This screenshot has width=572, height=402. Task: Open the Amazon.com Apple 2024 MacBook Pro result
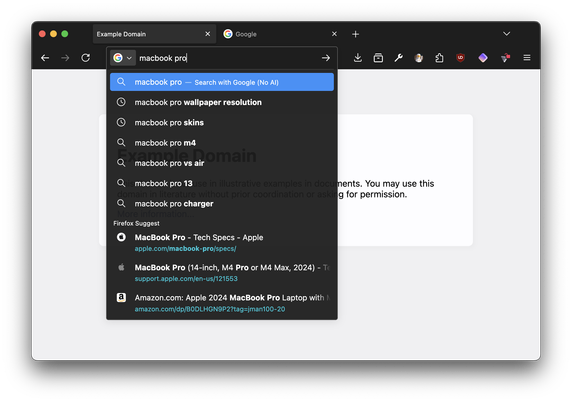coord(222,303)
